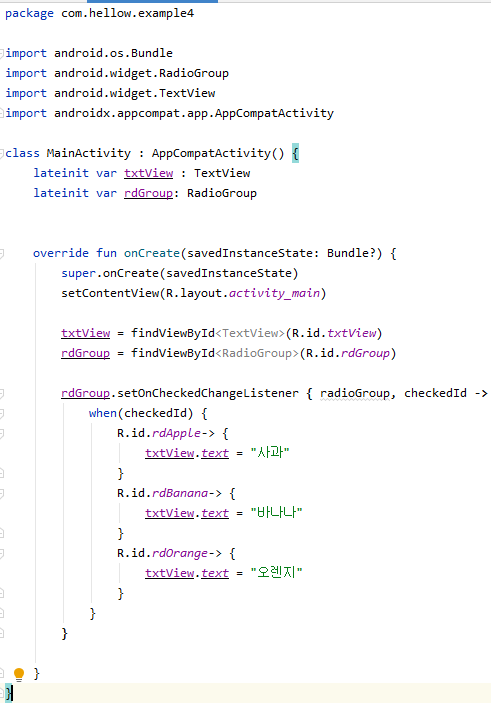
Task: Click the "바나나" string literal
Action: pyautogui.click(x=276, y=513)
